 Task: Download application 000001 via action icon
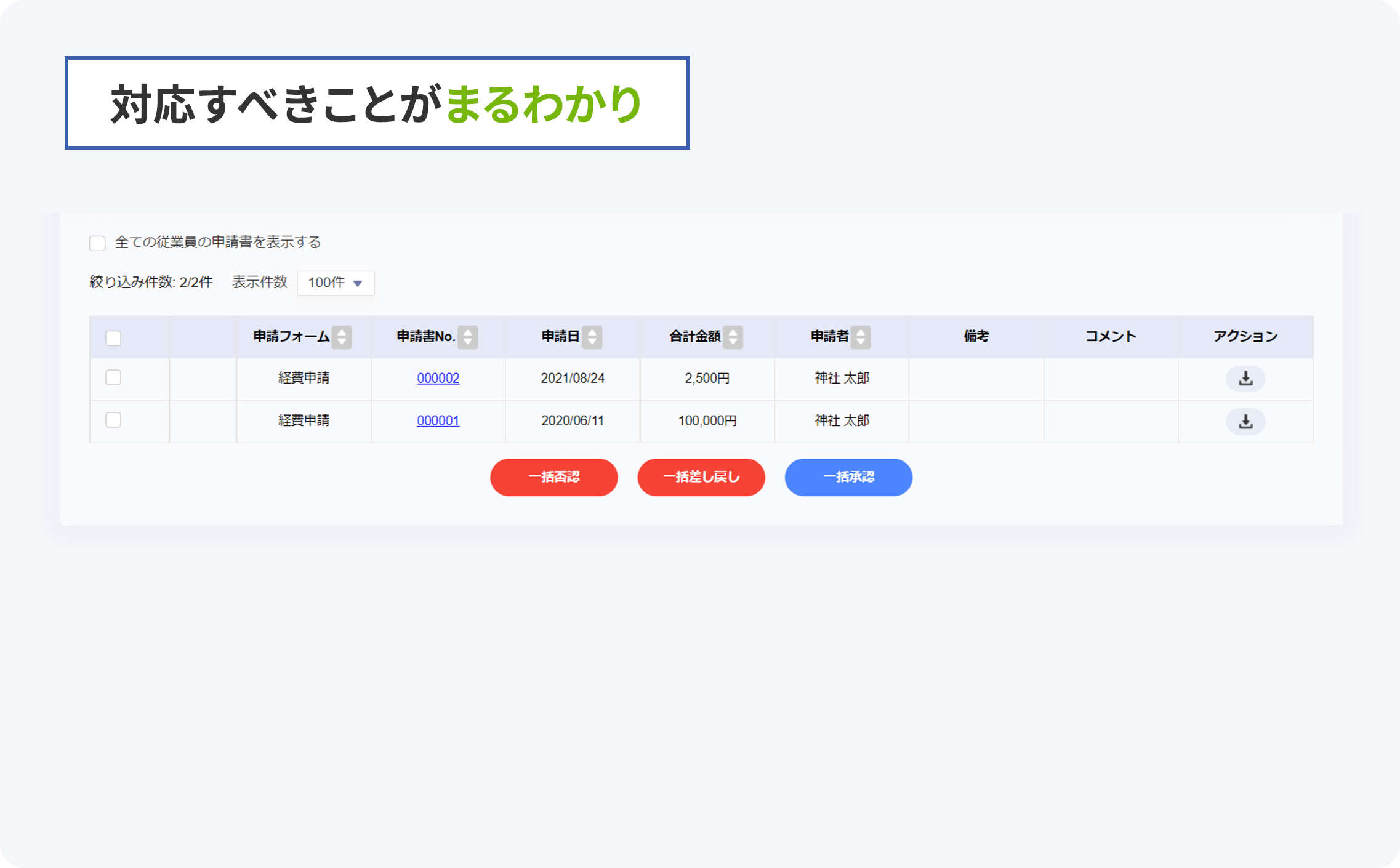[x=1245, y=421]
